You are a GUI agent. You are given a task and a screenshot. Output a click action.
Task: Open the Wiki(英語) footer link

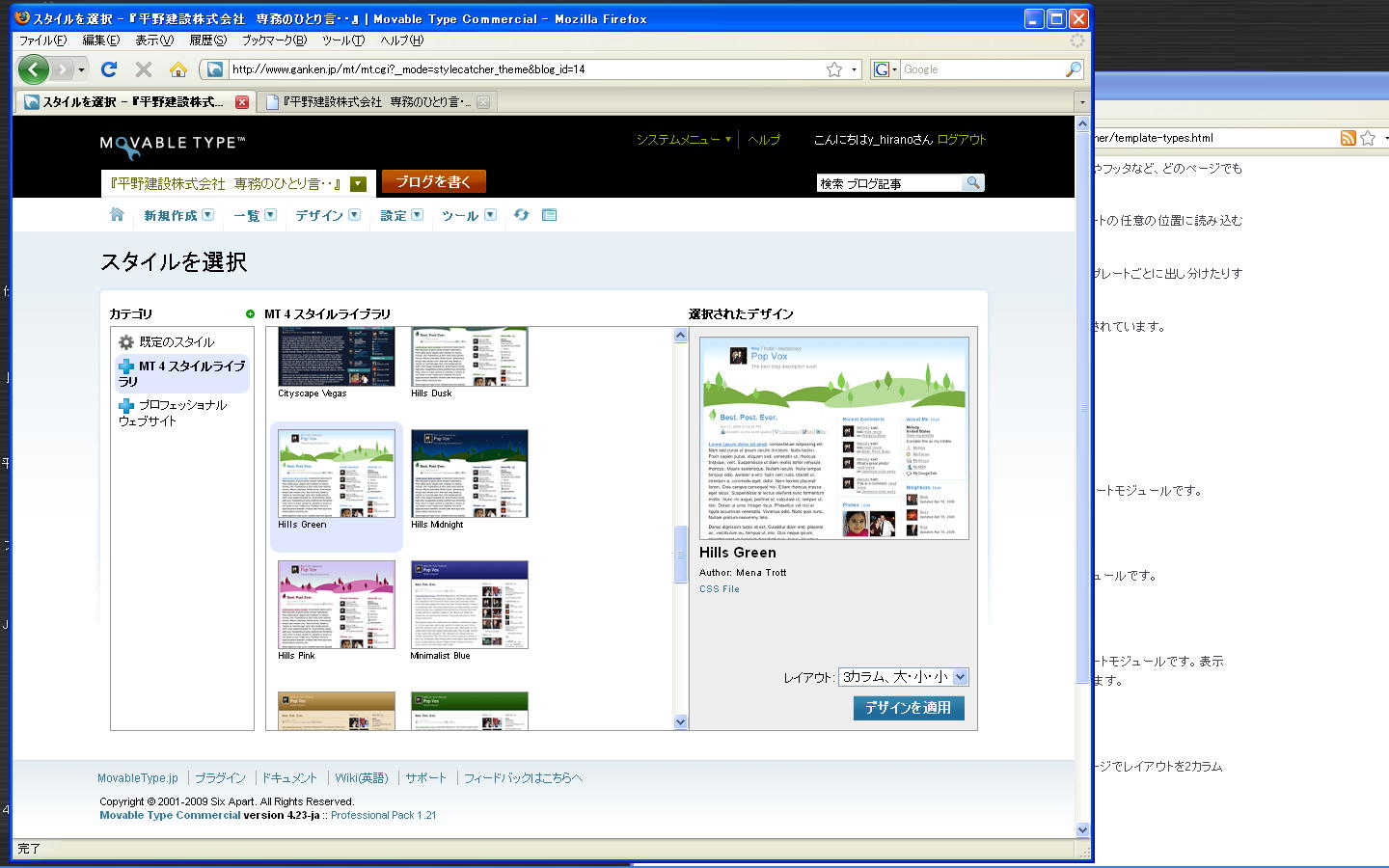362,778
